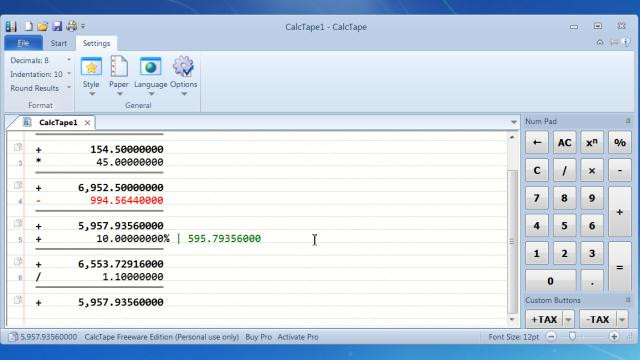Click digit 8 on Num Pad
640x360 pixels.
(564, 198)
